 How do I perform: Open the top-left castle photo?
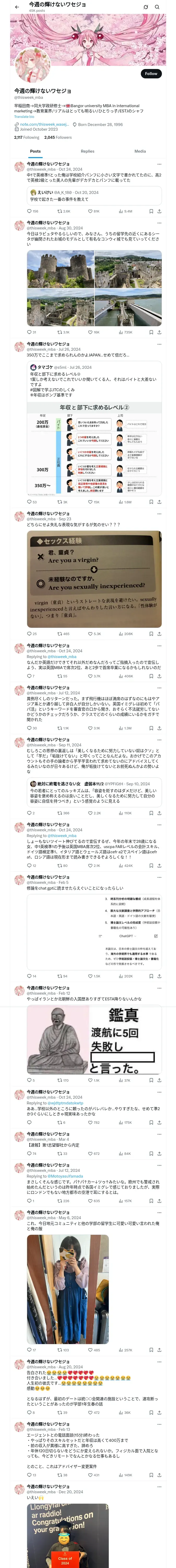pyautogui.click(x=60, y=271)
